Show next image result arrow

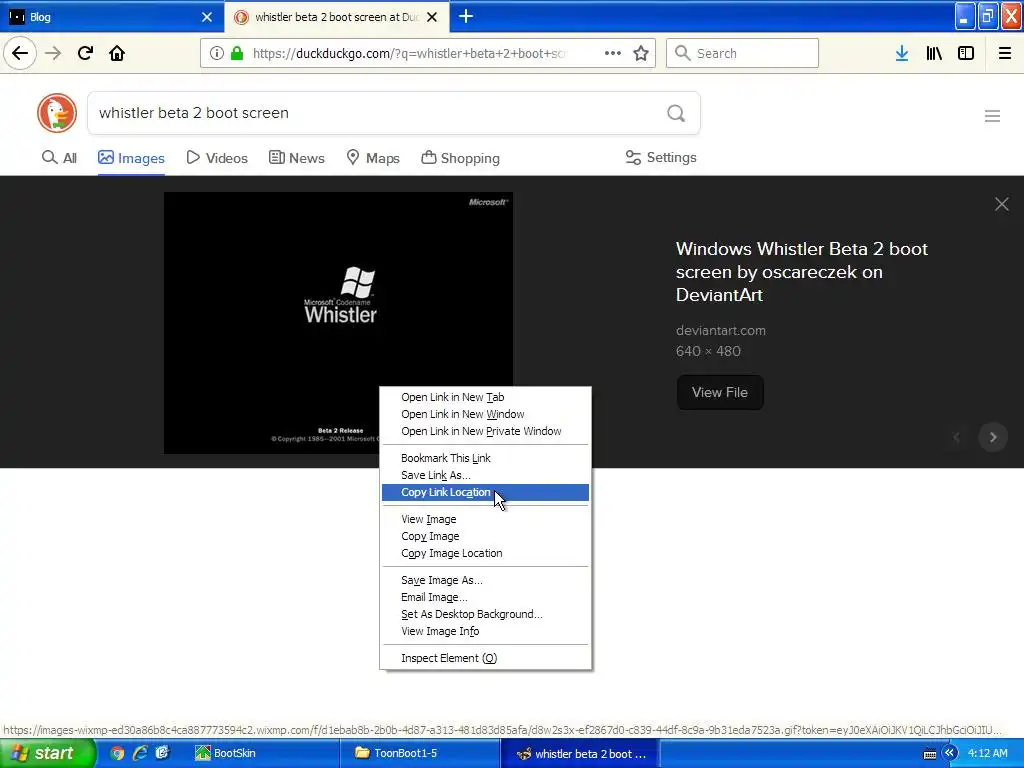(993, 437)
